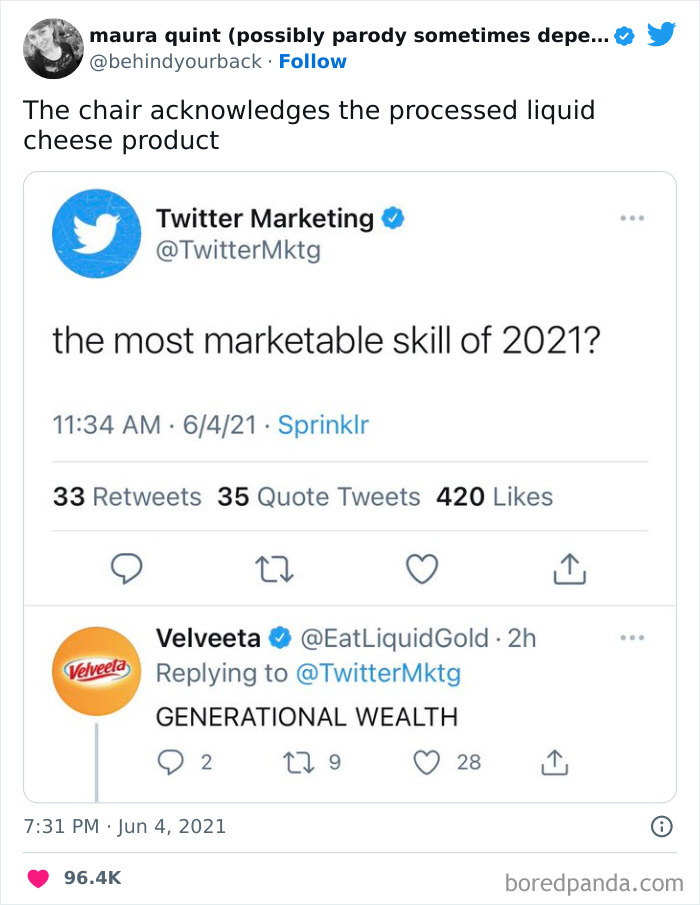Open Velveeta's profile picture
700x905 pixels.
(96, 670)
